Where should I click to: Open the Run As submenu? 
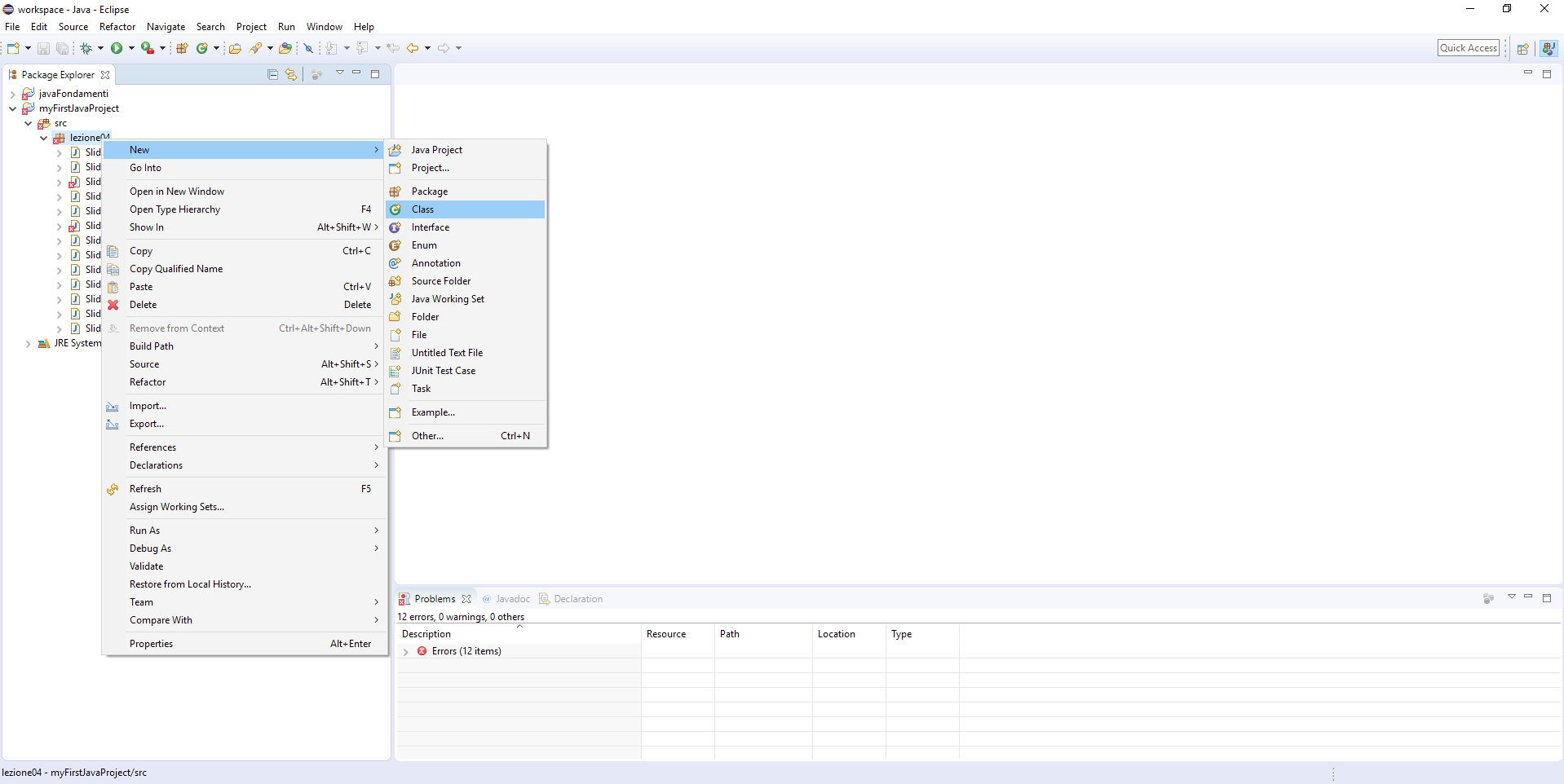click(243, 531)
